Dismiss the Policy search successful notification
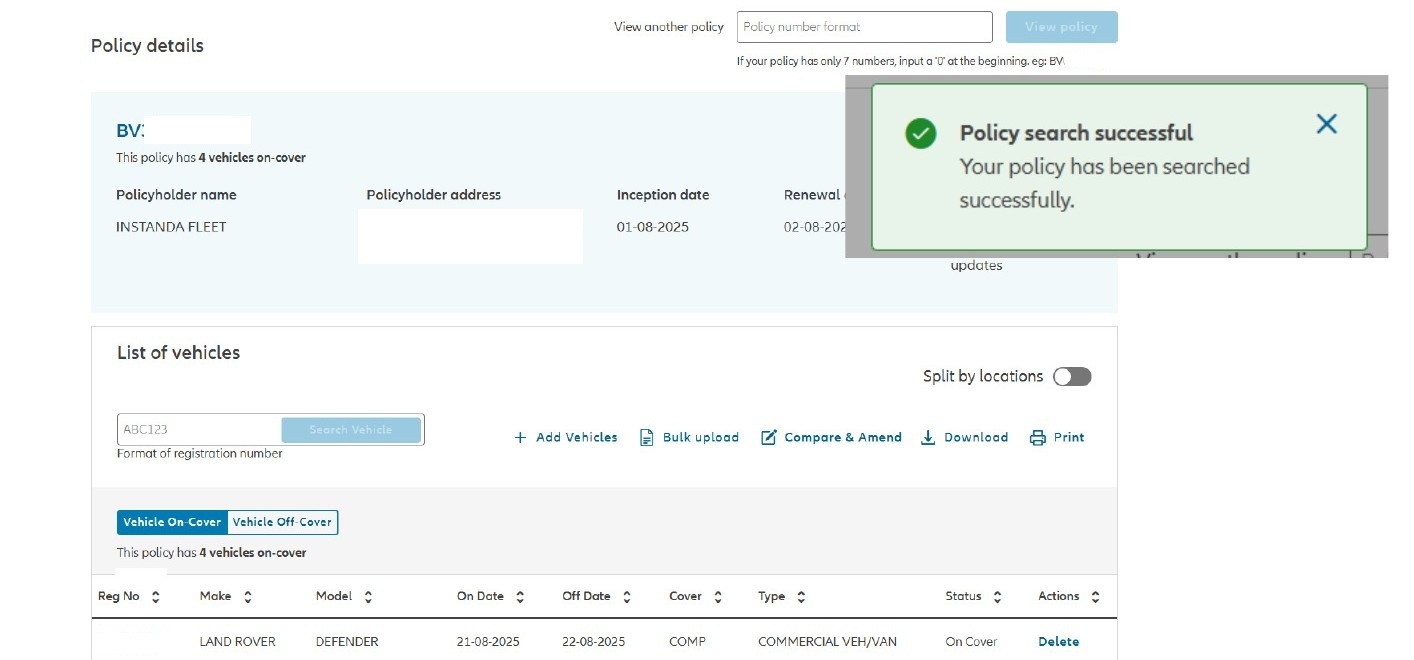This screenshot has width=1414, height=660. coord(1326,124)
